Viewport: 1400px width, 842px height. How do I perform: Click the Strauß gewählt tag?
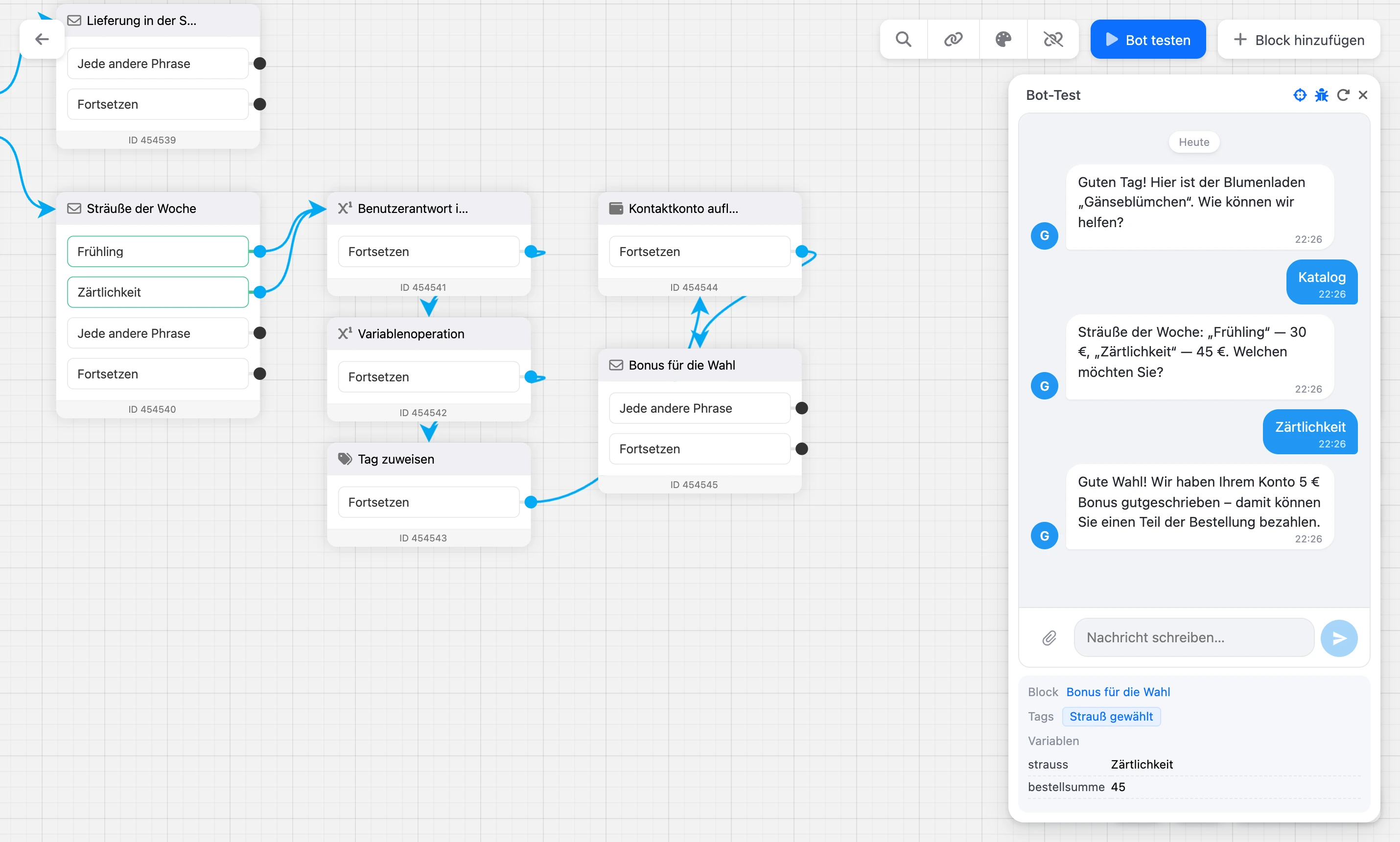click(x=1111, y=716)
